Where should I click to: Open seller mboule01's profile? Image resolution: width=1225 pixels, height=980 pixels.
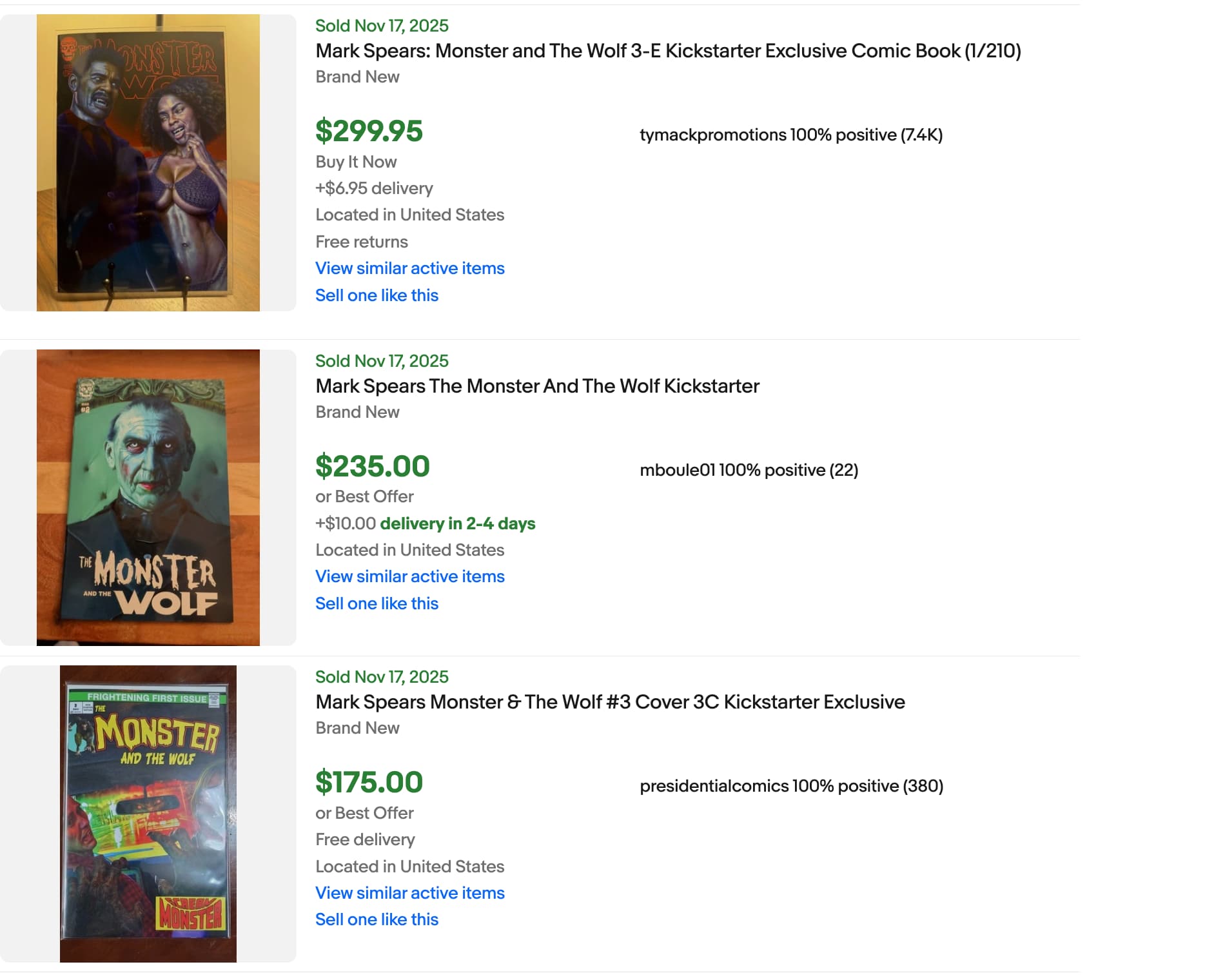click(677, 470)
